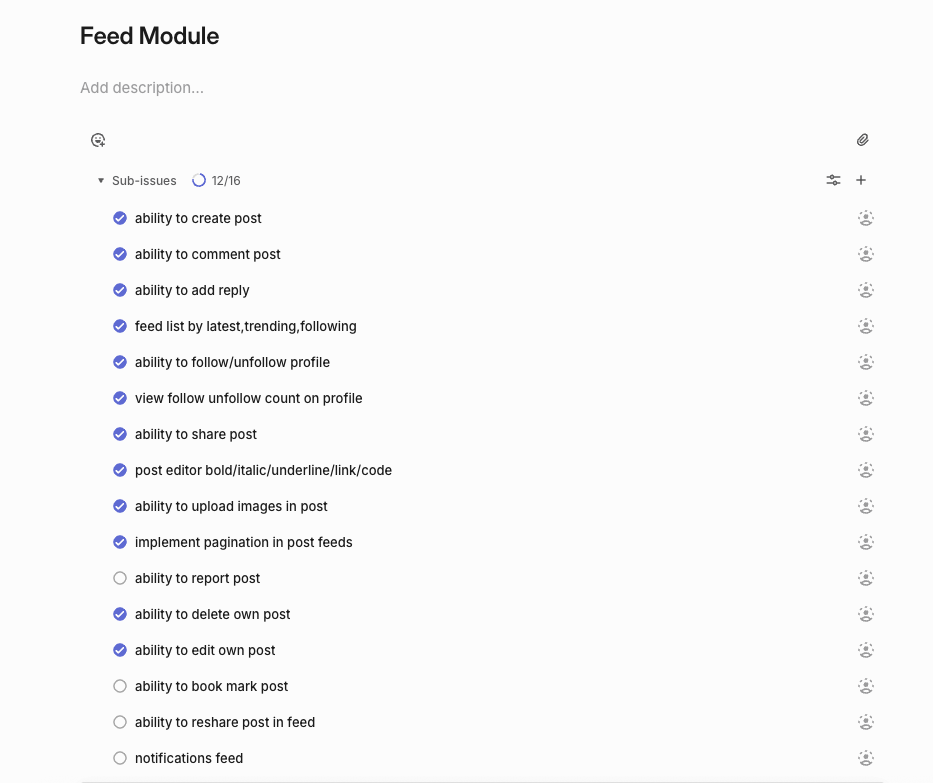Set assignee on 'notifications feed' row
933x783 pixels.
[866, 758]
